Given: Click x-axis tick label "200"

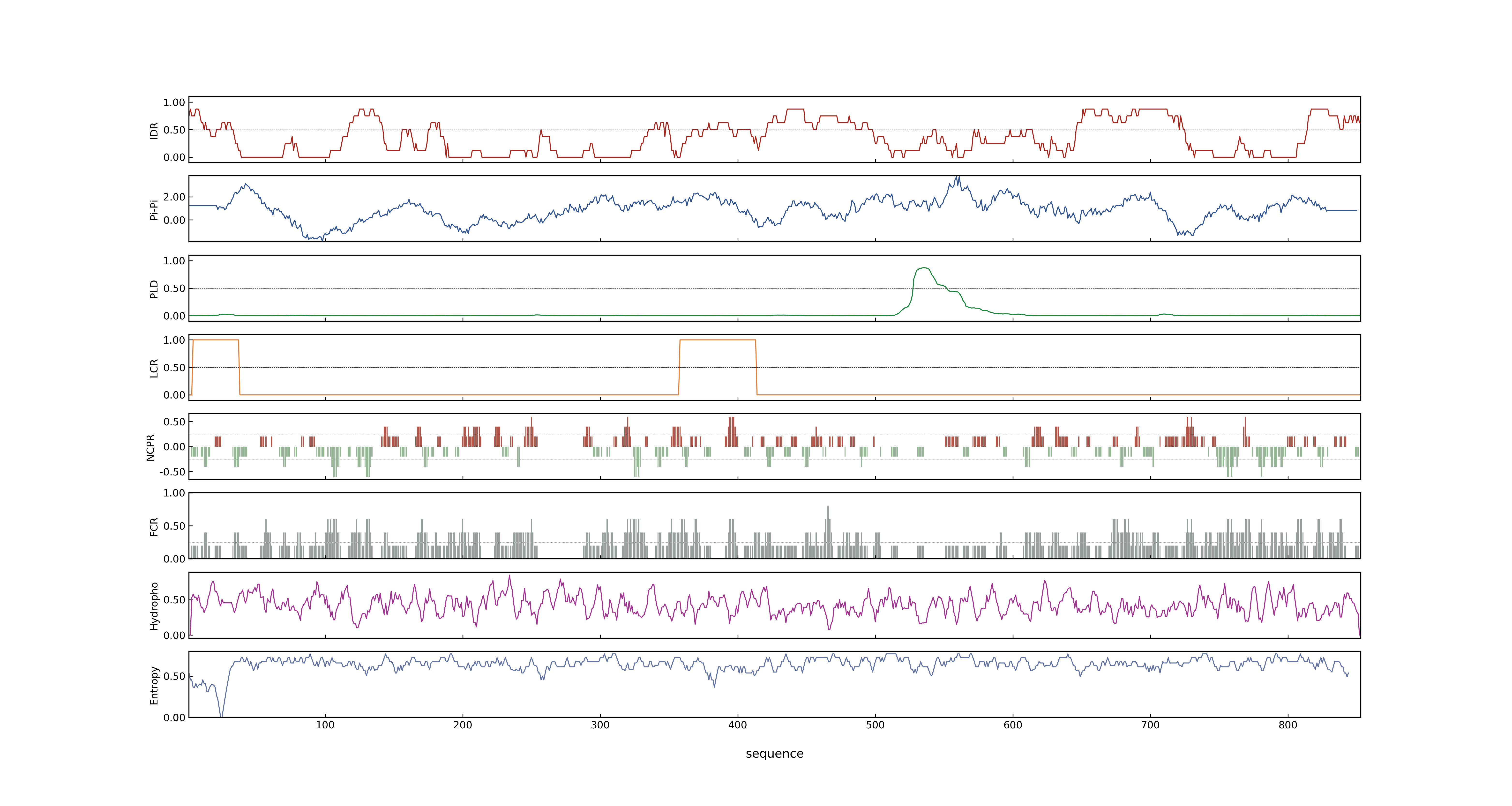Looking at the screenshot, I should tap(463, 725).
